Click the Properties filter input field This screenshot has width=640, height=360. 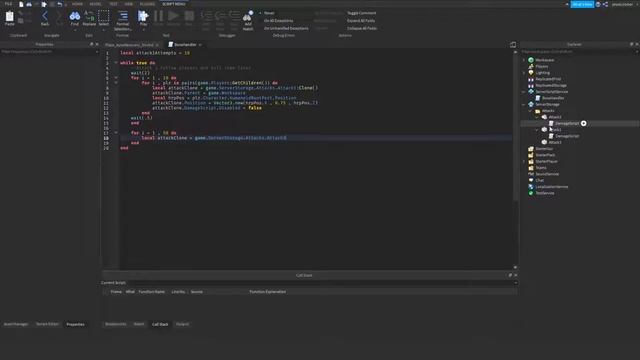pyautogui.click(x=50, y=52)
